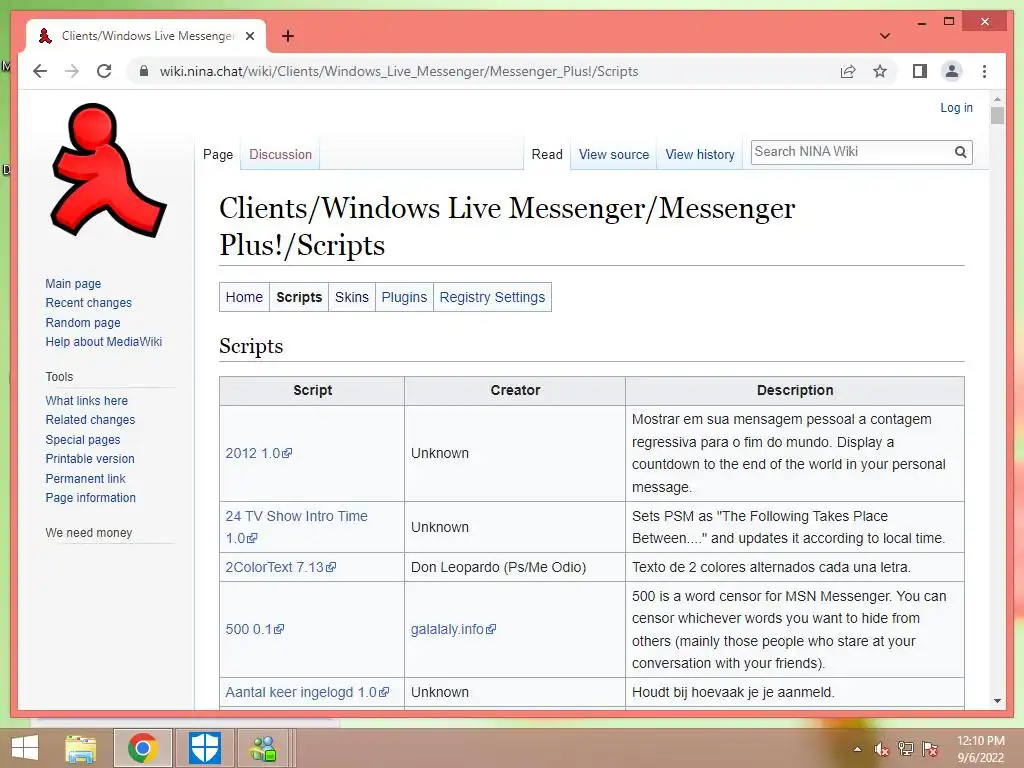Select the Page tab
Image resolution: width=1024 pixels, height=768 pixels.
218,155
